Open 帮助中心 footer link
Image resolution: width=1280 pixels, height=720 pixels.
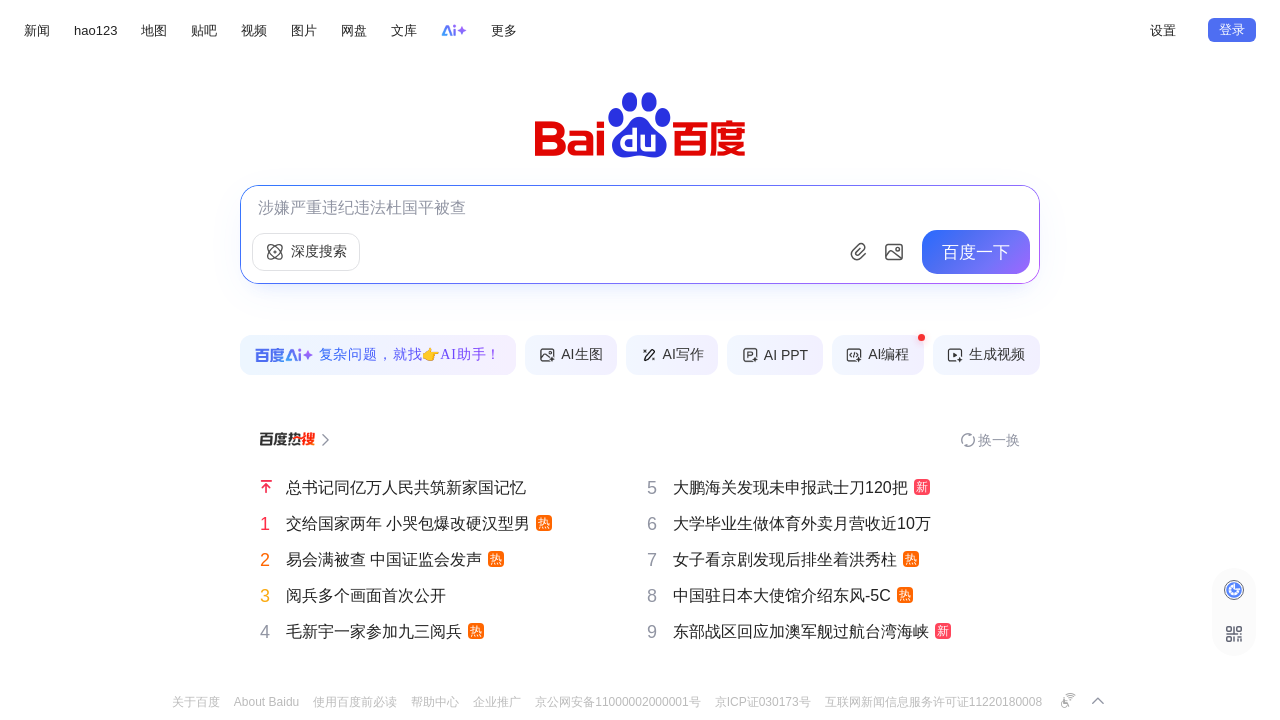[435, 702]
